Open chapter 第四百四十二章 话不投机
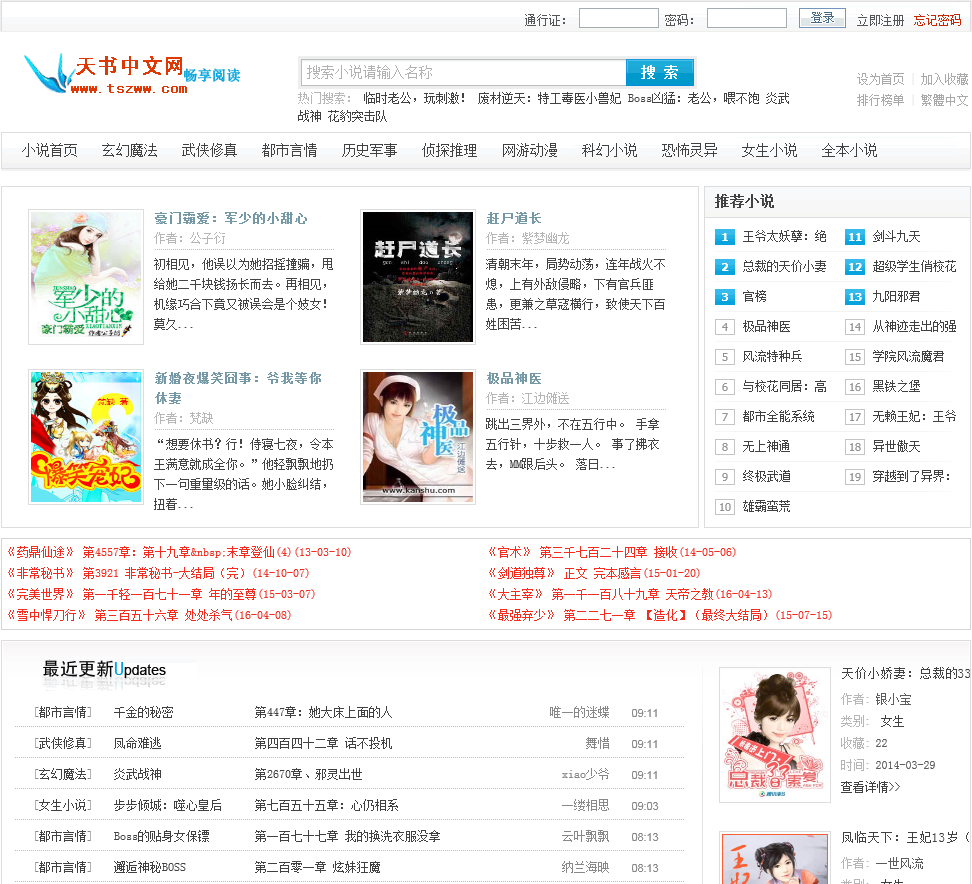This screenshot has height=884, width=972. 323,744
